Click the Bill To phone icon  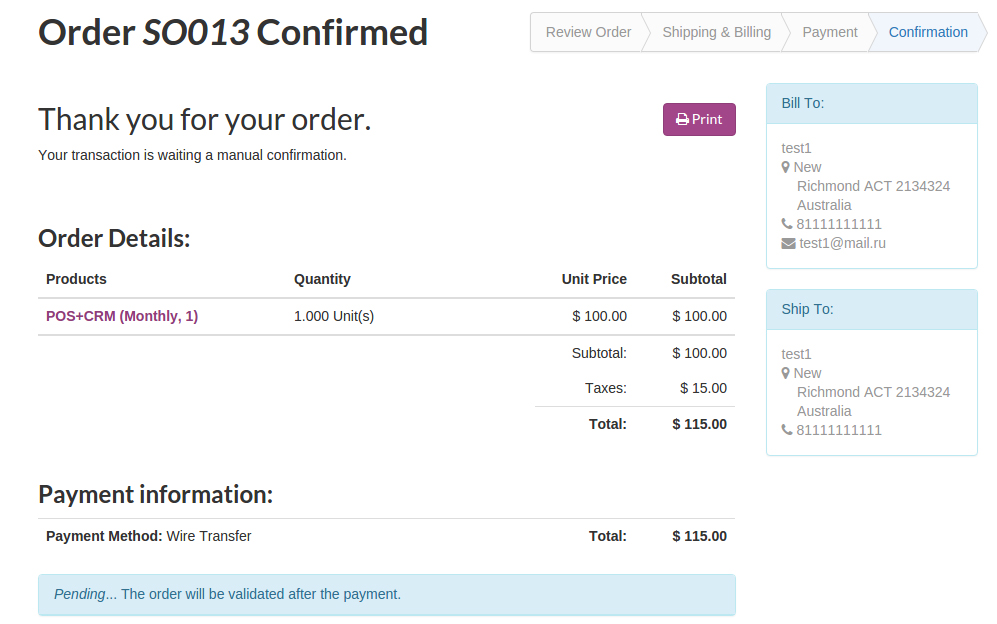click(786, 224)
